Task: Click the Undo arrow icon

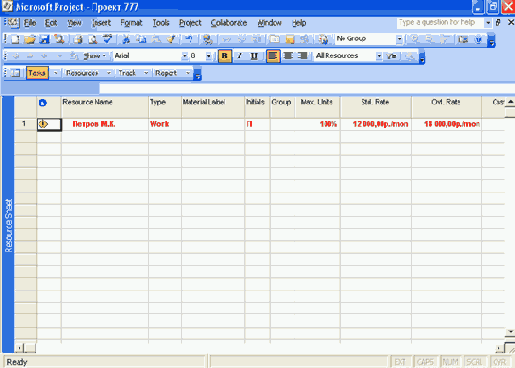Action: pyautogui.click(x=189, y=39)
